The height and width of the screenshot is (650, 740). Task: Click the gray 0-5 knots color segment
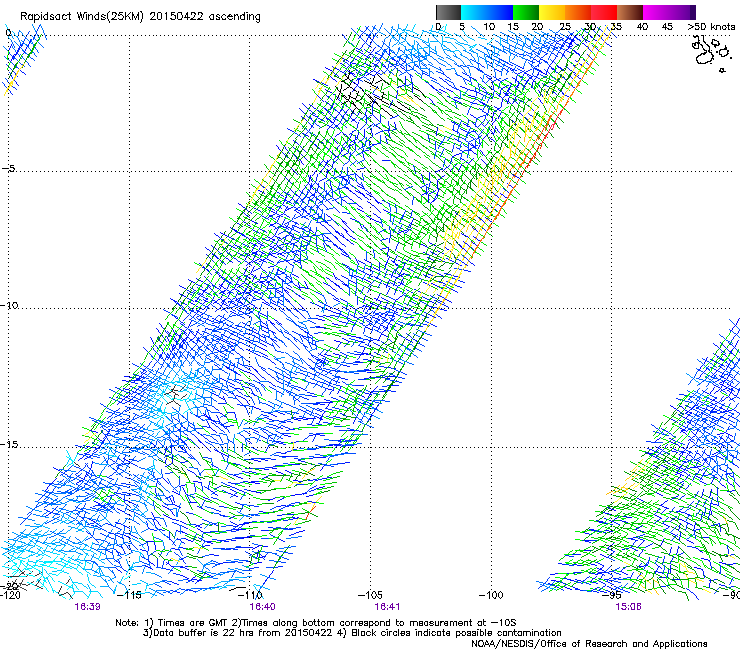coord(448,12)
